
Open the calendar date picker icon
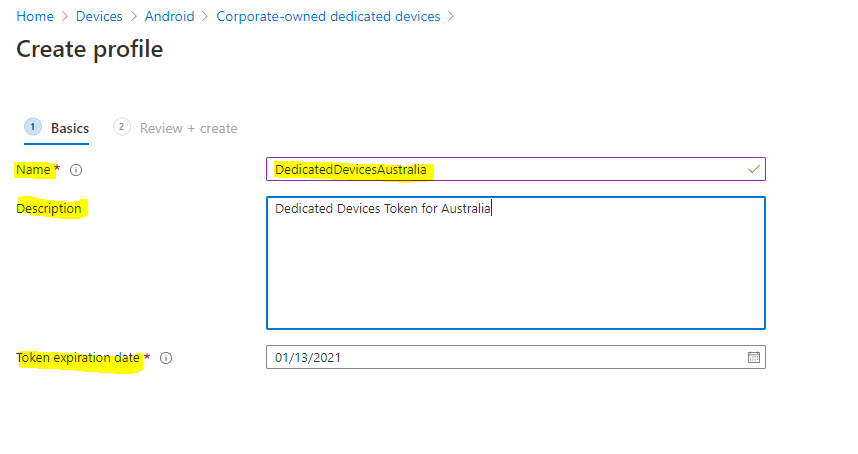click(754, 358)
